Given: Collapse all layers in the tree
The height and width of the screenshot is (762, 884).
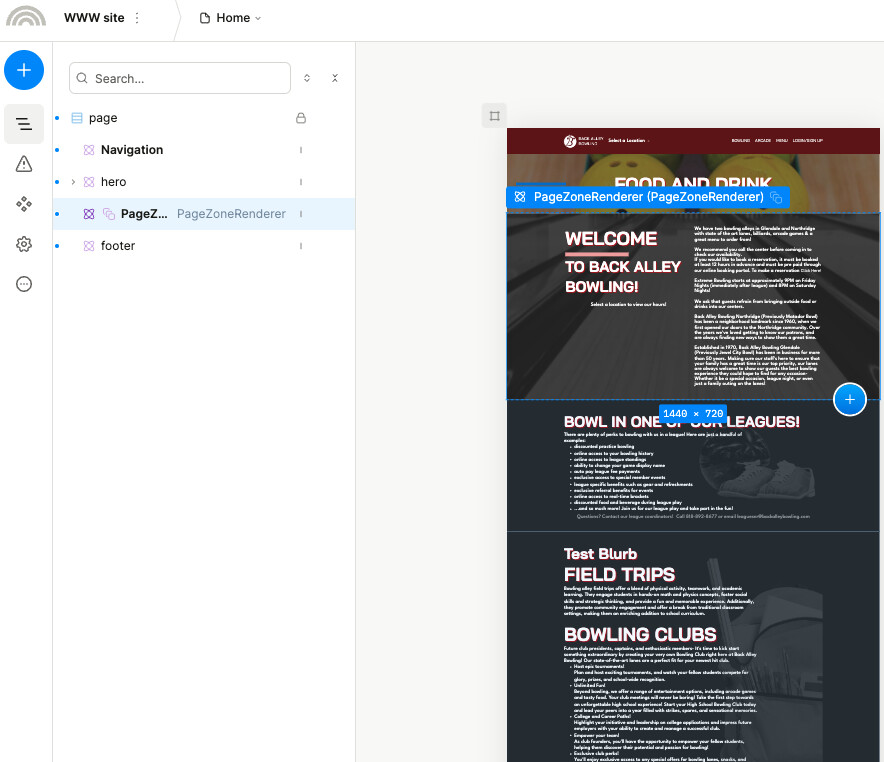Looking at the screenshot, I should tap(335, 78).
